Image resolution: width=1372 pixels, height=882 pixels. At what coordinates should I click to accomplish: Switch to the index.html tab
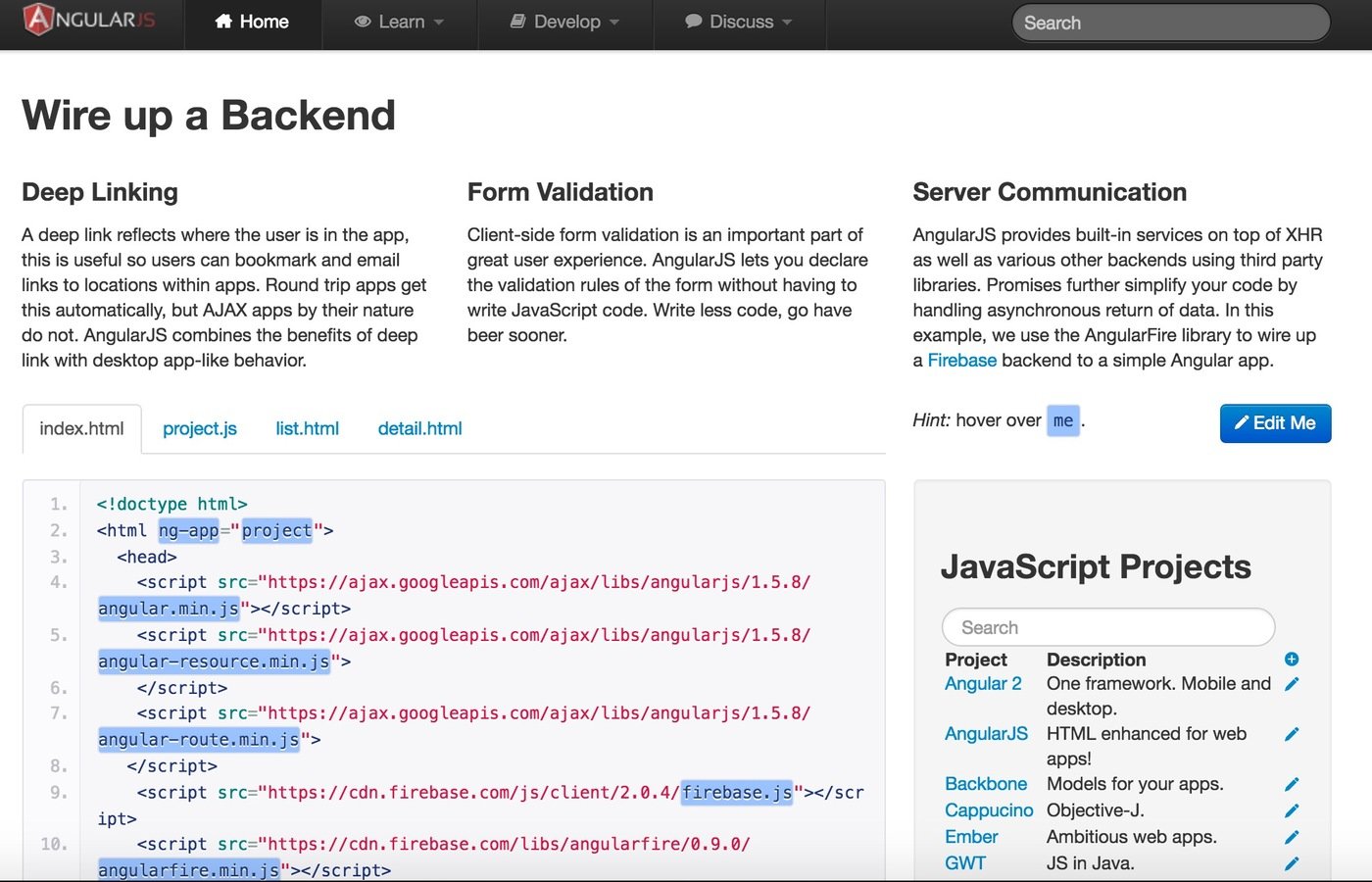pos(82,428)
